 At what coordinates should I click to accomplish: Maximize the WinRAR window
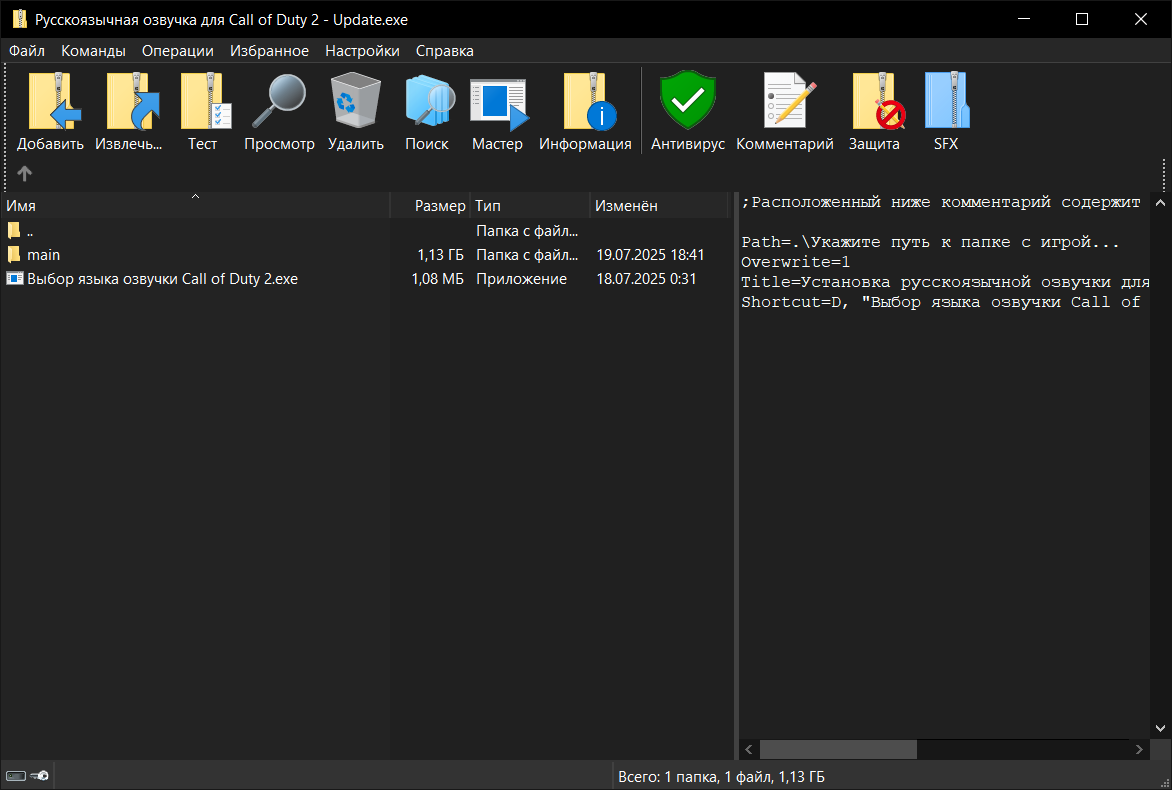click(1082, 19)
